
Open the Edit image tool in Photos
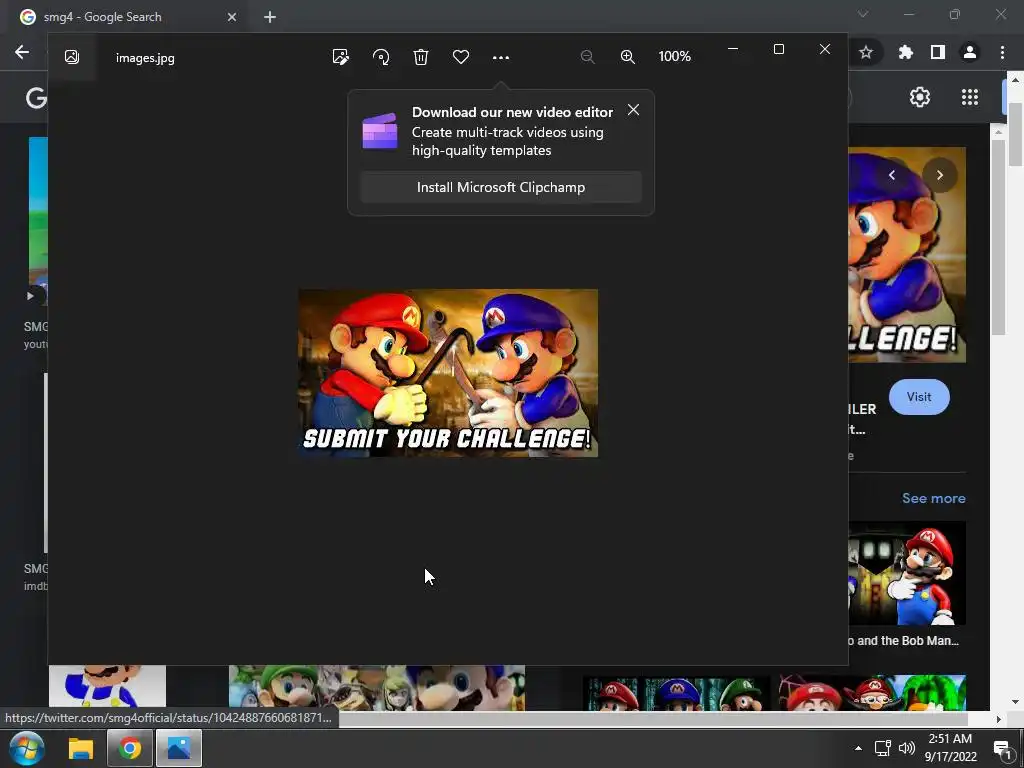tap(340, 57)
